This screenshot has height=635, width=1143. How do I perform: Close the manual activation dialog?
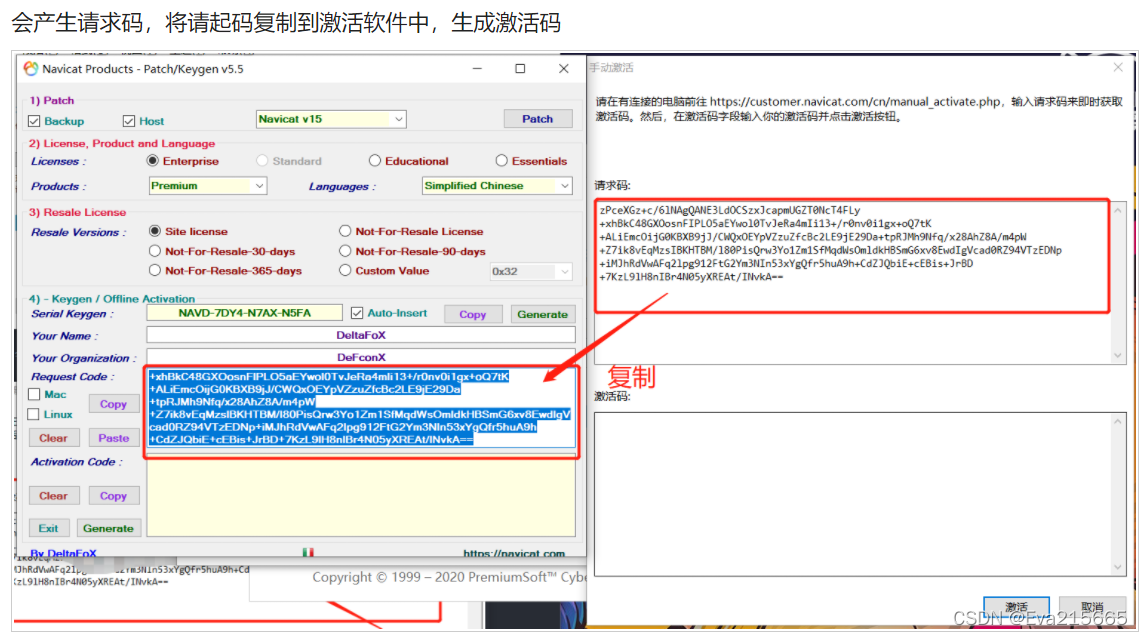pyautogui.click(x=1118, y=68)
